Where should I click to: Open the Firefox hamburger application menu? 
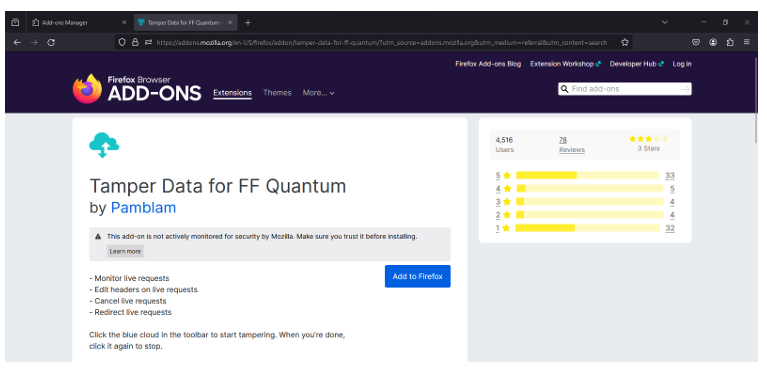[x=746, y=42]
